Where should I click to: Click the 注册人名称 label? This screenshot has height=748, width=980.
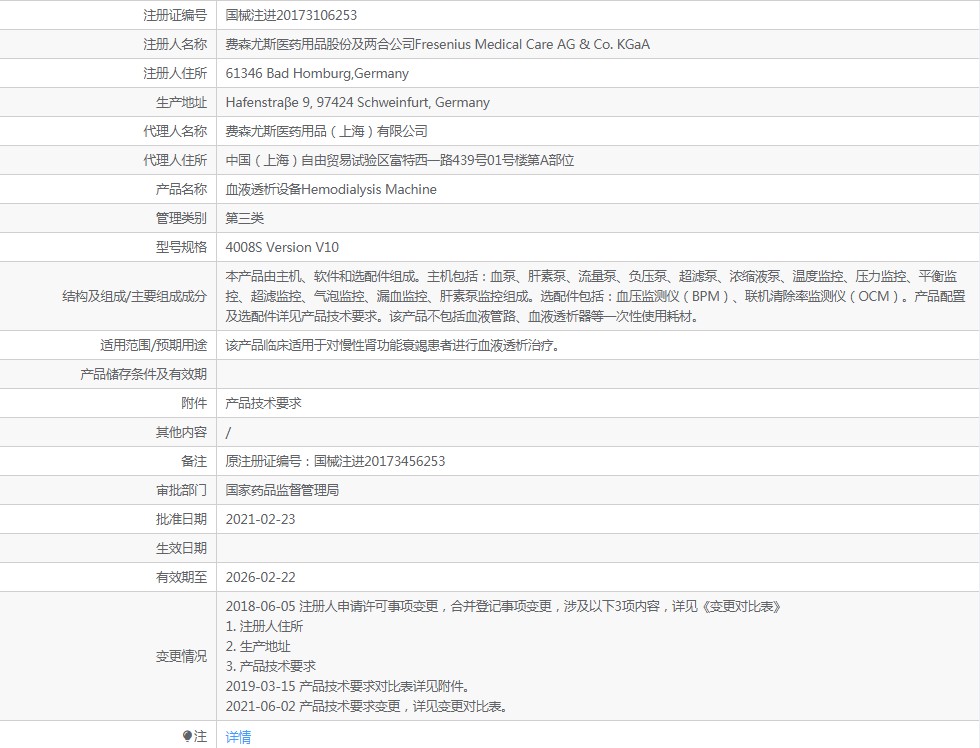click(x=175, y=44)
